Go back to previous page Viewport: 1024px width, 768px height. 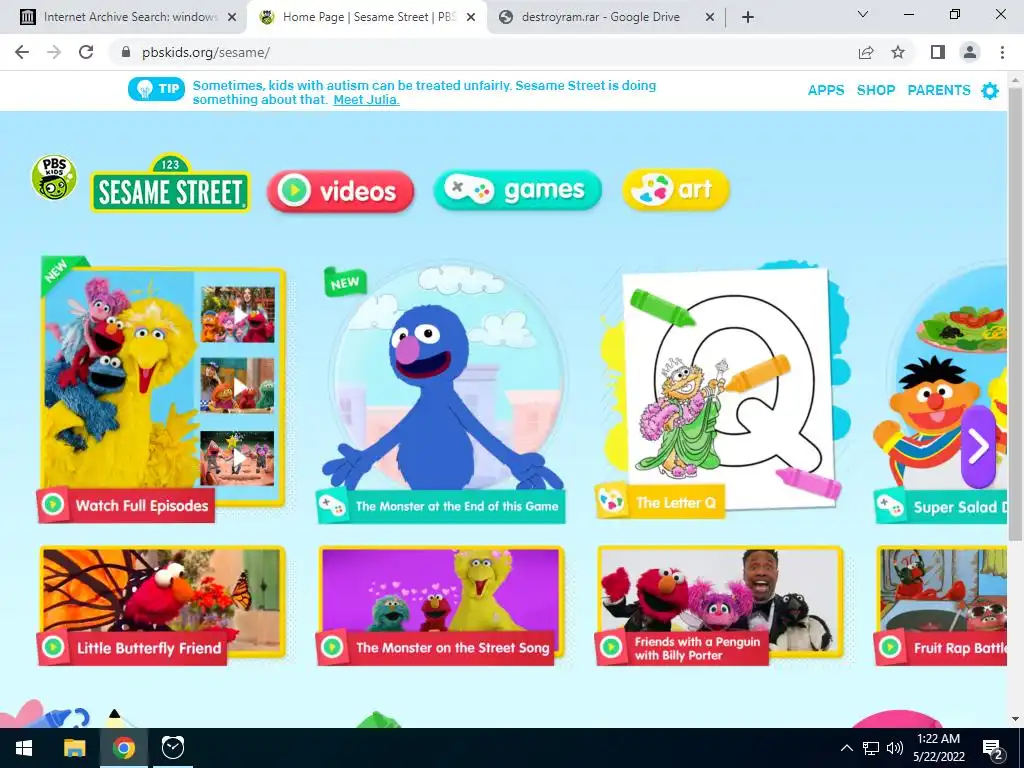[x=22, y=52]
